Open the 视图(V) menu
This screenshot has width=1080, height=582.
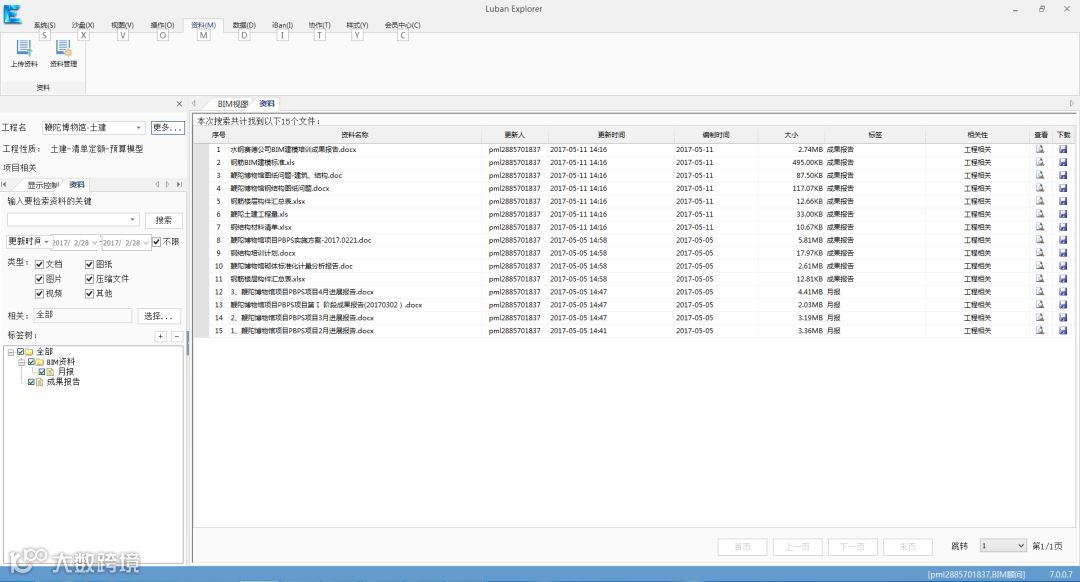point(123,25)
